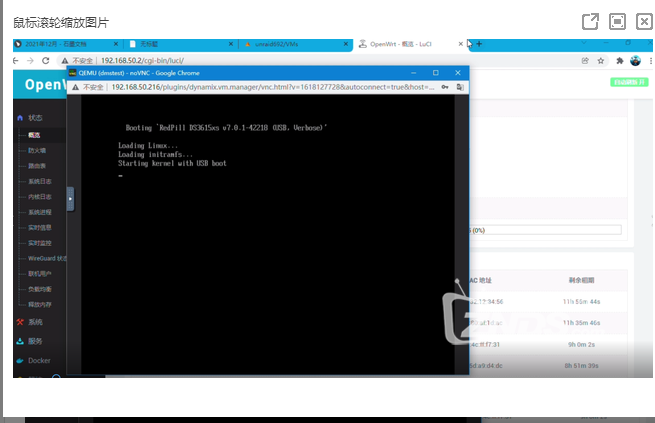Expand the 系统 menu in sidebar
Image resolution: width=655 pixels, height=423 pixels.
tap(35, 322)
